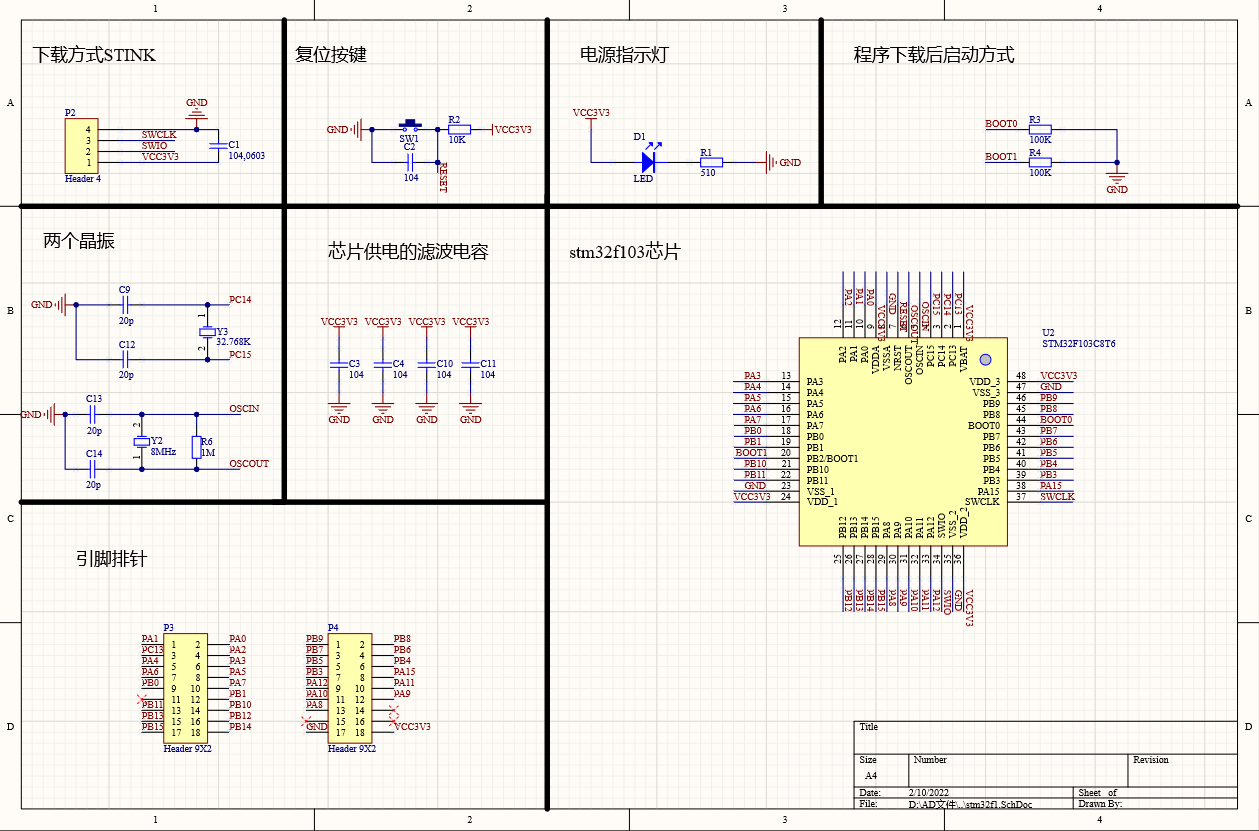Click the STM32F103C8T6 part name text
The height and width of the screenshot is (831, 1259).
point(1079,343)
